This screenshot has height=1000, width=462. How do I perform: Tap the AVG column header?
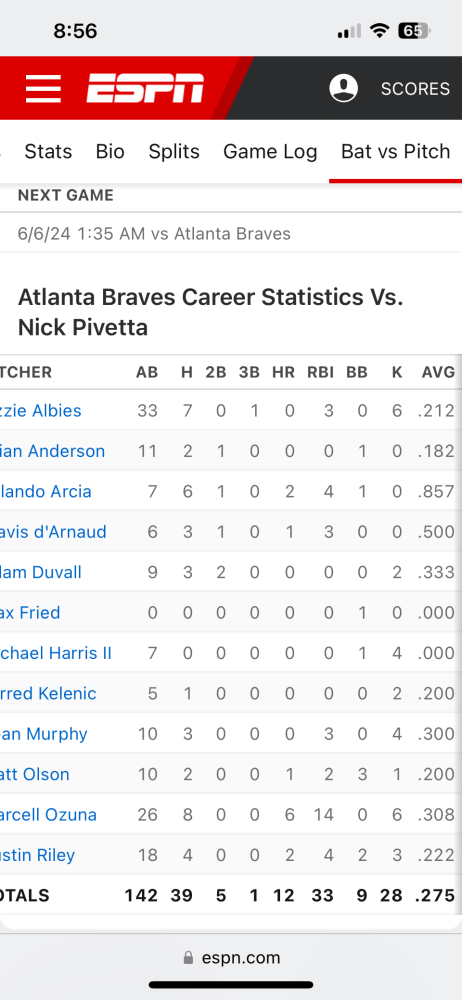click(x=438, y=372)
